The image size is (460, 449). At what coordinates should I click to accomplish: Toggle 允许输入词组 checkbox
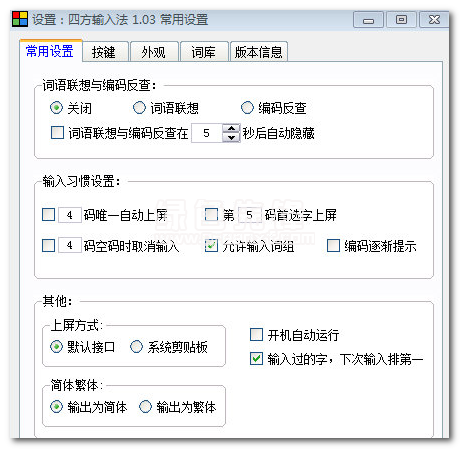click(x=211, y=246)
